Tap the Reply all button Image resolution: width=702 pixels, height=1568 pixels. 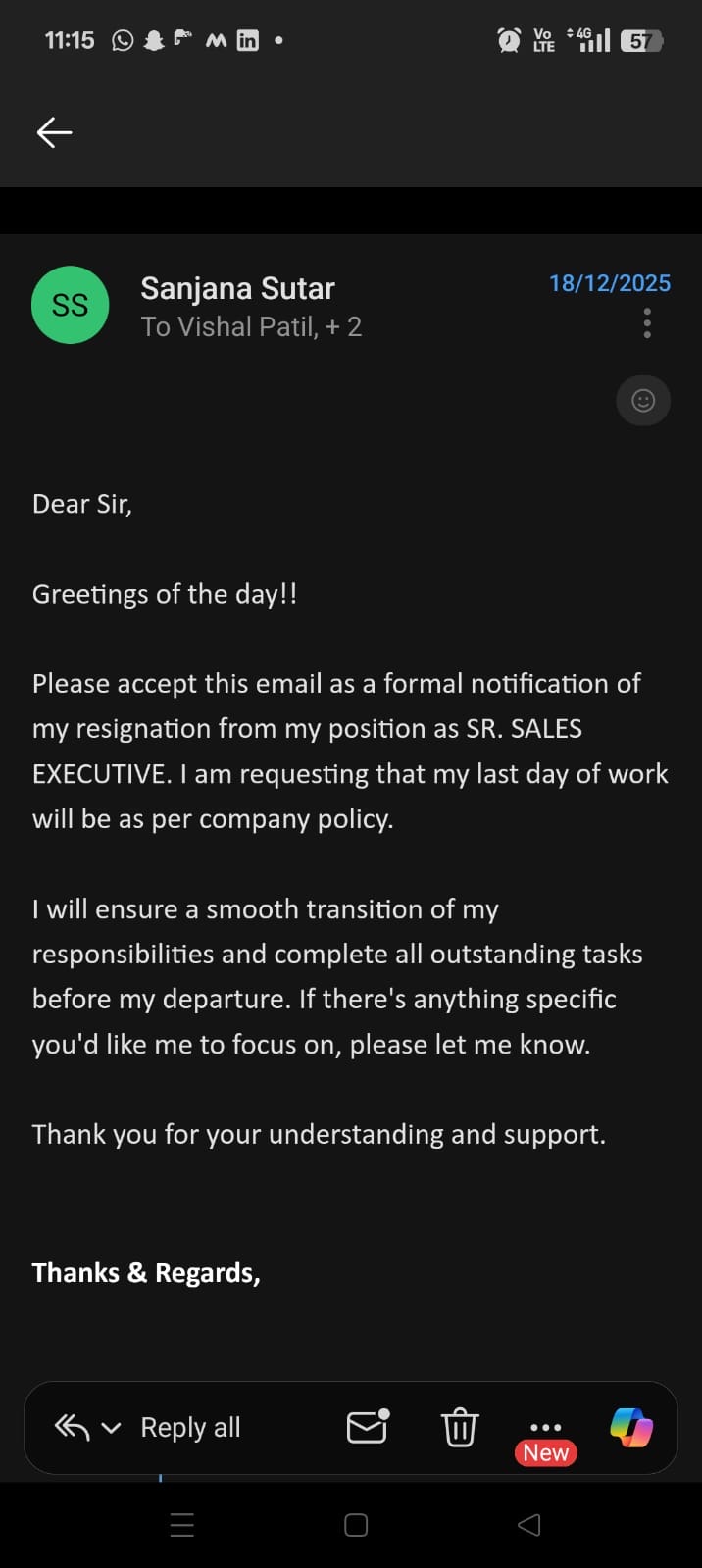[x=190, y=1427]
